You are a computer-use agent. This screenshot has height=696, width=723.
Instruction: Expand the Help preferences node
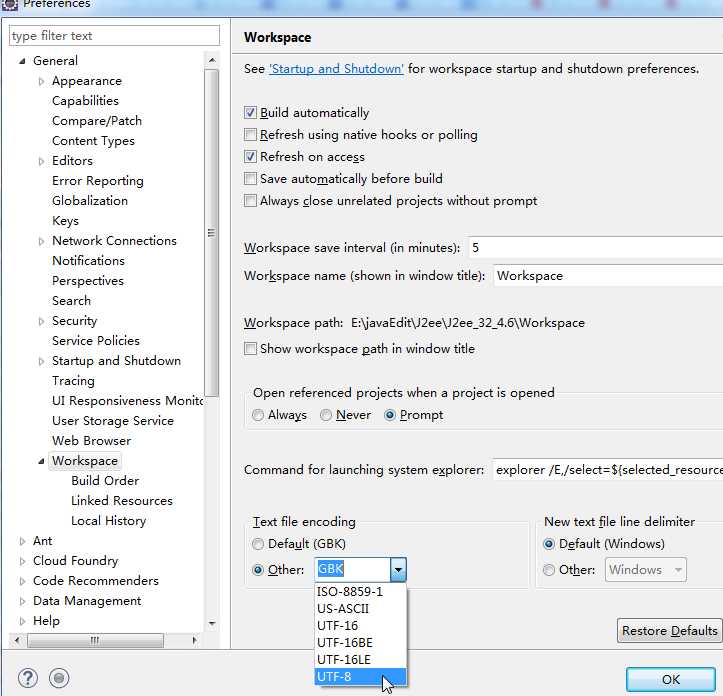pyautogui.click(x=22, y=621)
